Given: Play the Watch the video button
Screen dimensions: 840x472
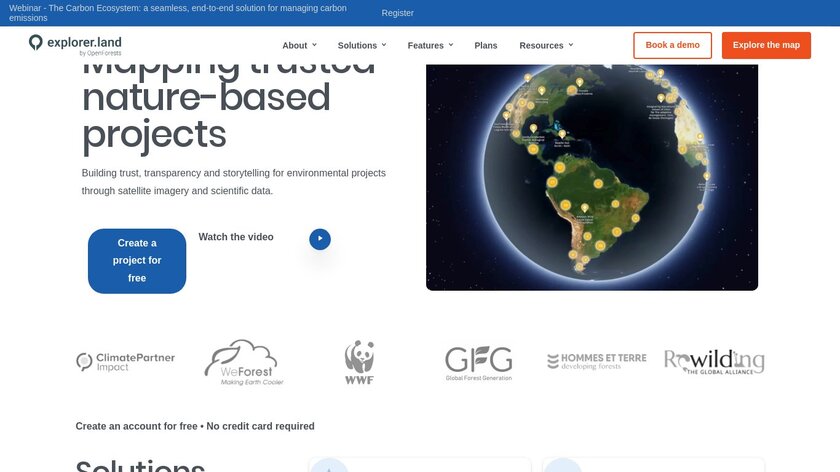Looking at the screenshot, I should coord(319,239).
